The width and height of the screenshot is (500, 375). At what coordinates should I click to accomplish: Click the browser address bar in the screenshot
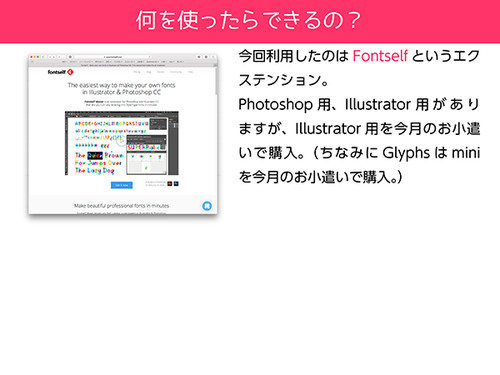coord(113,57)
